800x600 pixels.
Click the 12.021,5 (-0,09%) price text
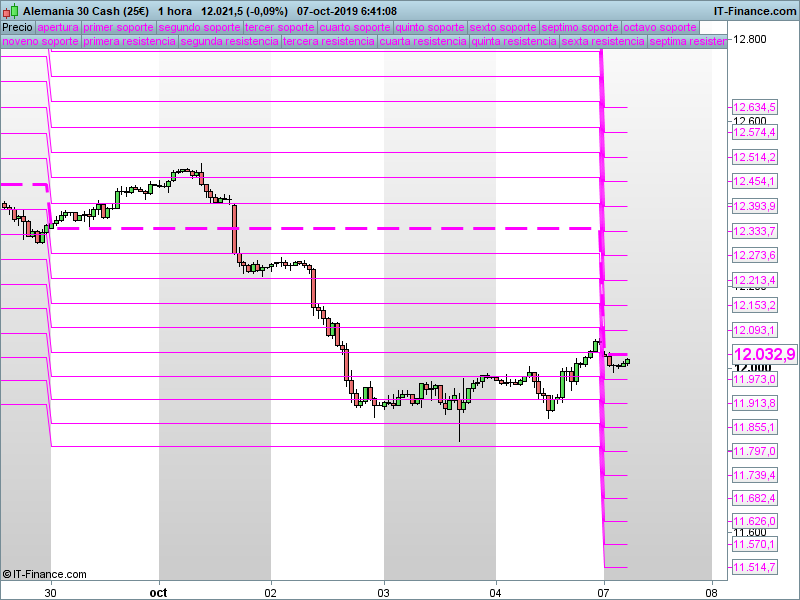point(244,11)
